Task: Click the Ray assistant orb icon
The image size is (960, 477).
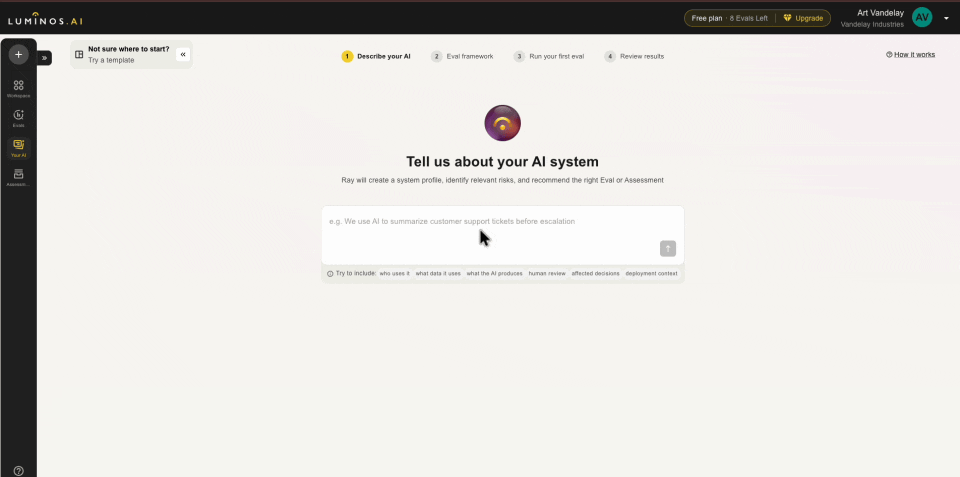Action: click(x=502, y=123)
